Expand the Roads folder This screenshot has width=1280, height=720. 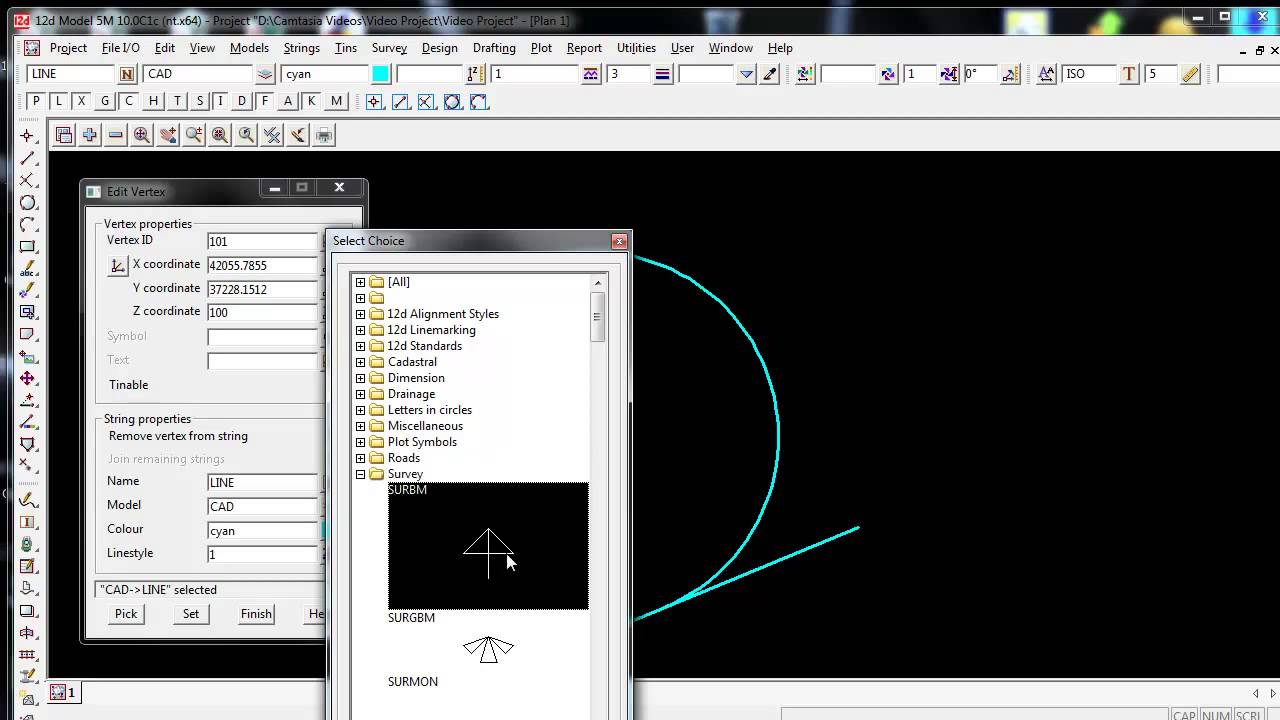(x=360, y=458)
